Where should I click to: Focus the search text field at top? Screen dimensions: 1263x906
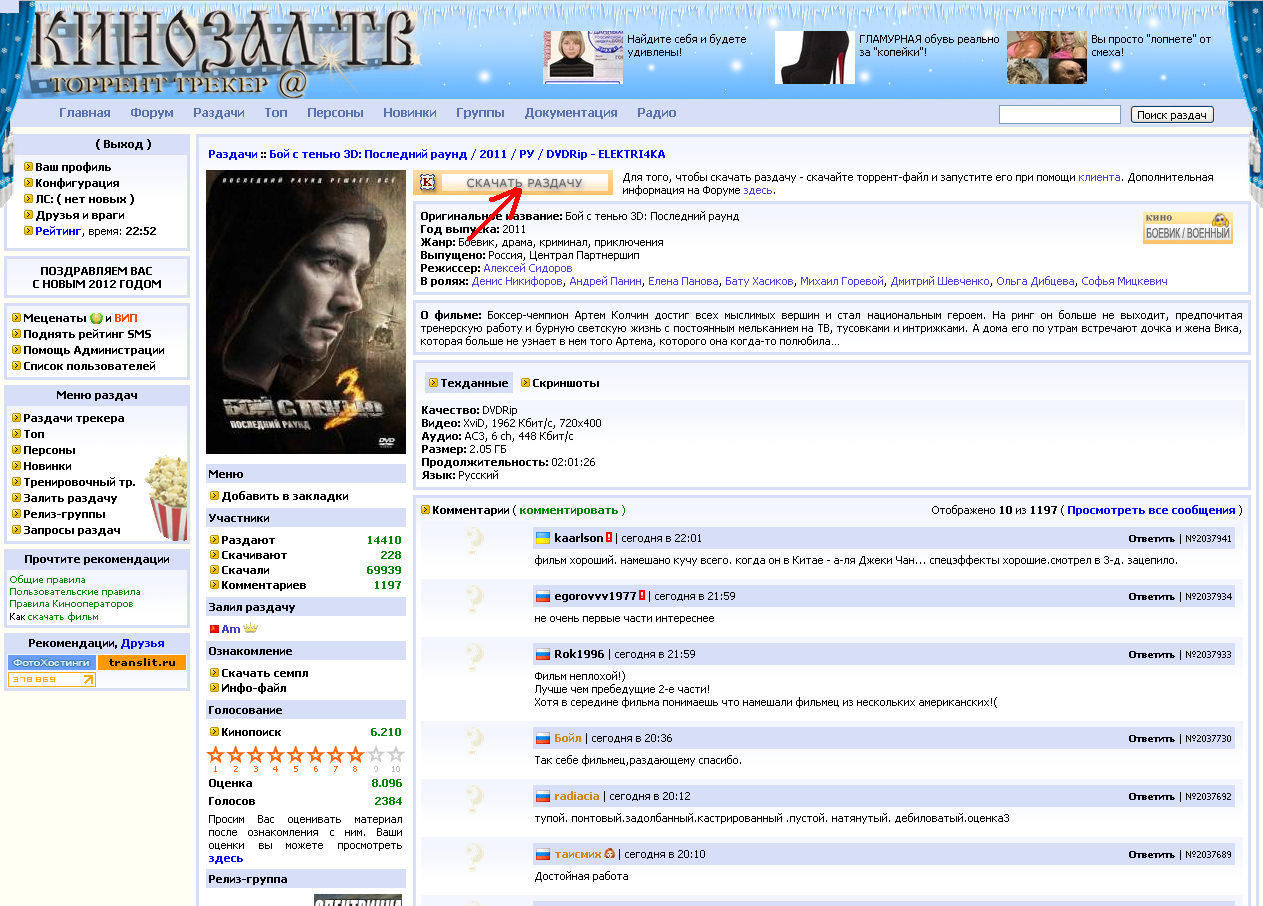(x=1059, y=115)
